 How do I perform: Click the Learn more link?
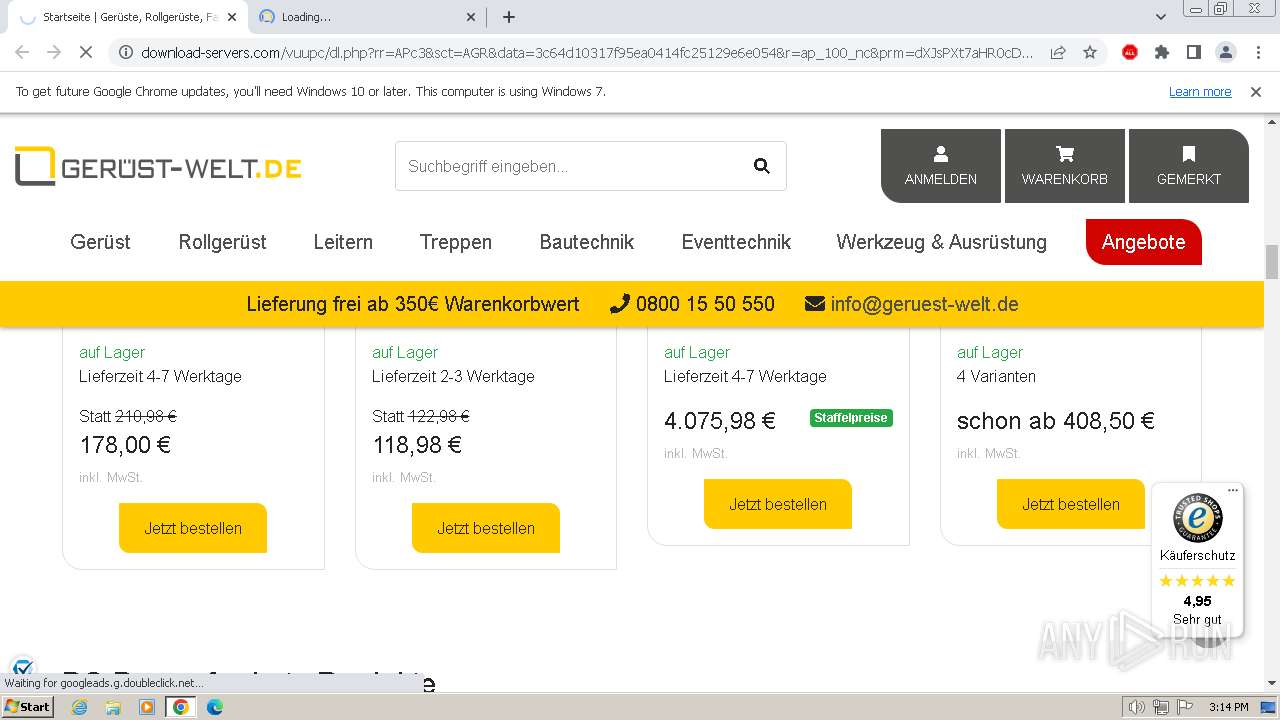coord(1200,92)
